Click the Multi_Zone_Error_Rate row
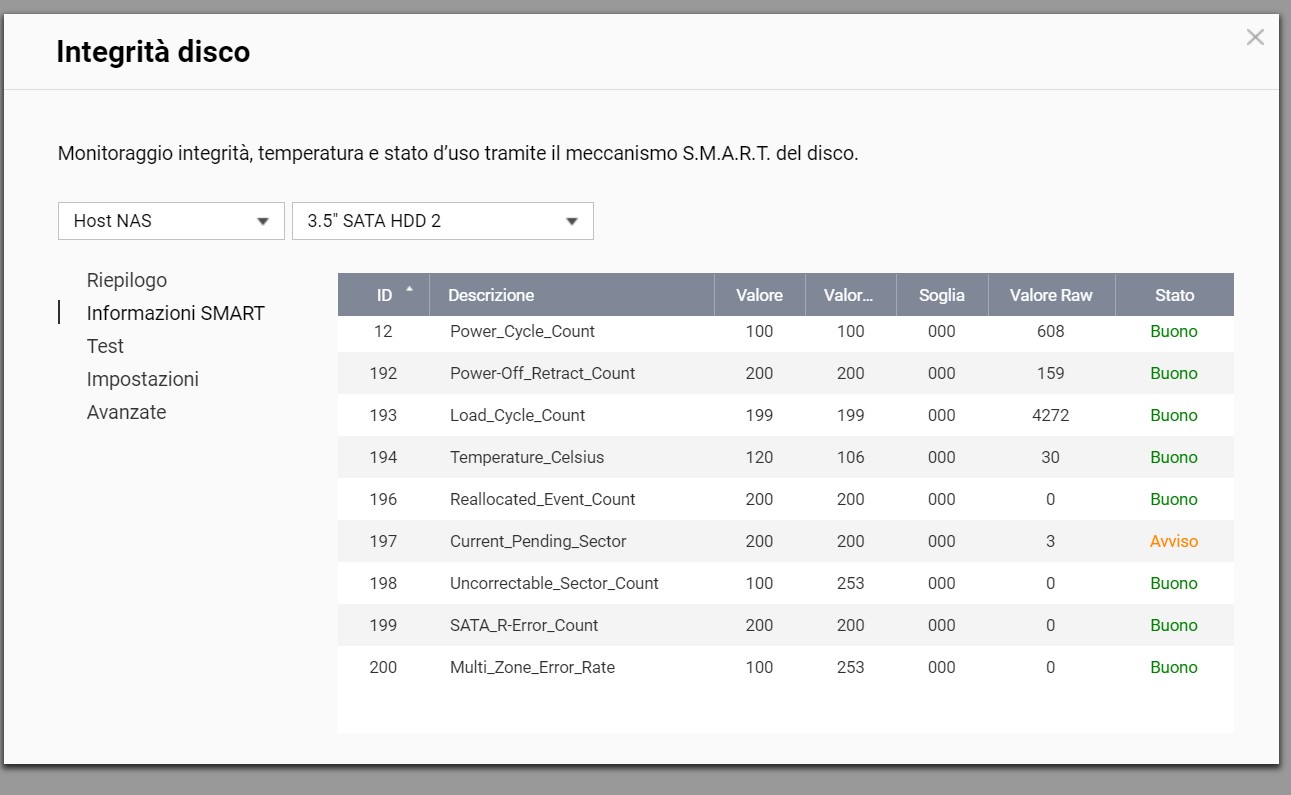 [532, 667]
